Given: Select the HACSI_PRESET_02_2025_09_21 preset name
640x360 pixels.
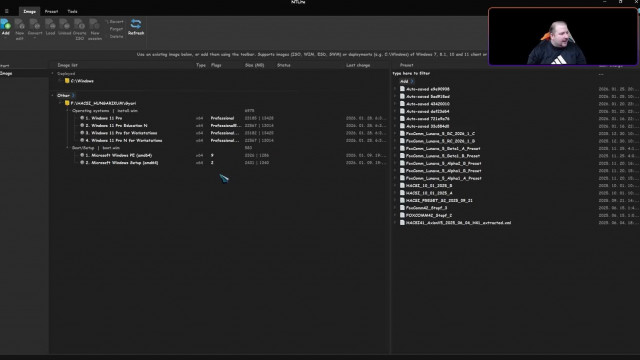Looking at the screenshot, I should click(439, 200).
